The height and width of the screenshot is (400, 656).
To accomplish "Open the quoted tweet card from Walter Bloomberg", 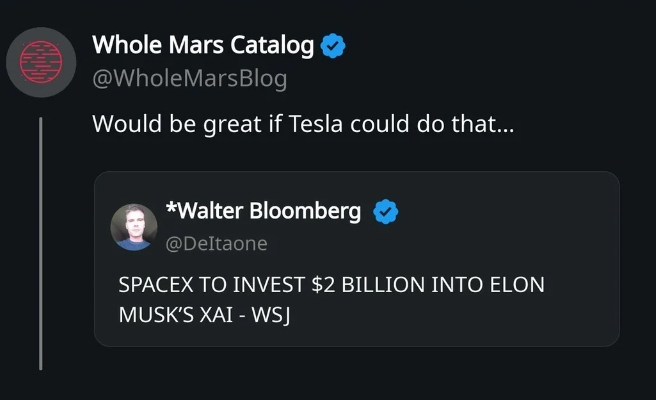I will click(x=357, y=259).
